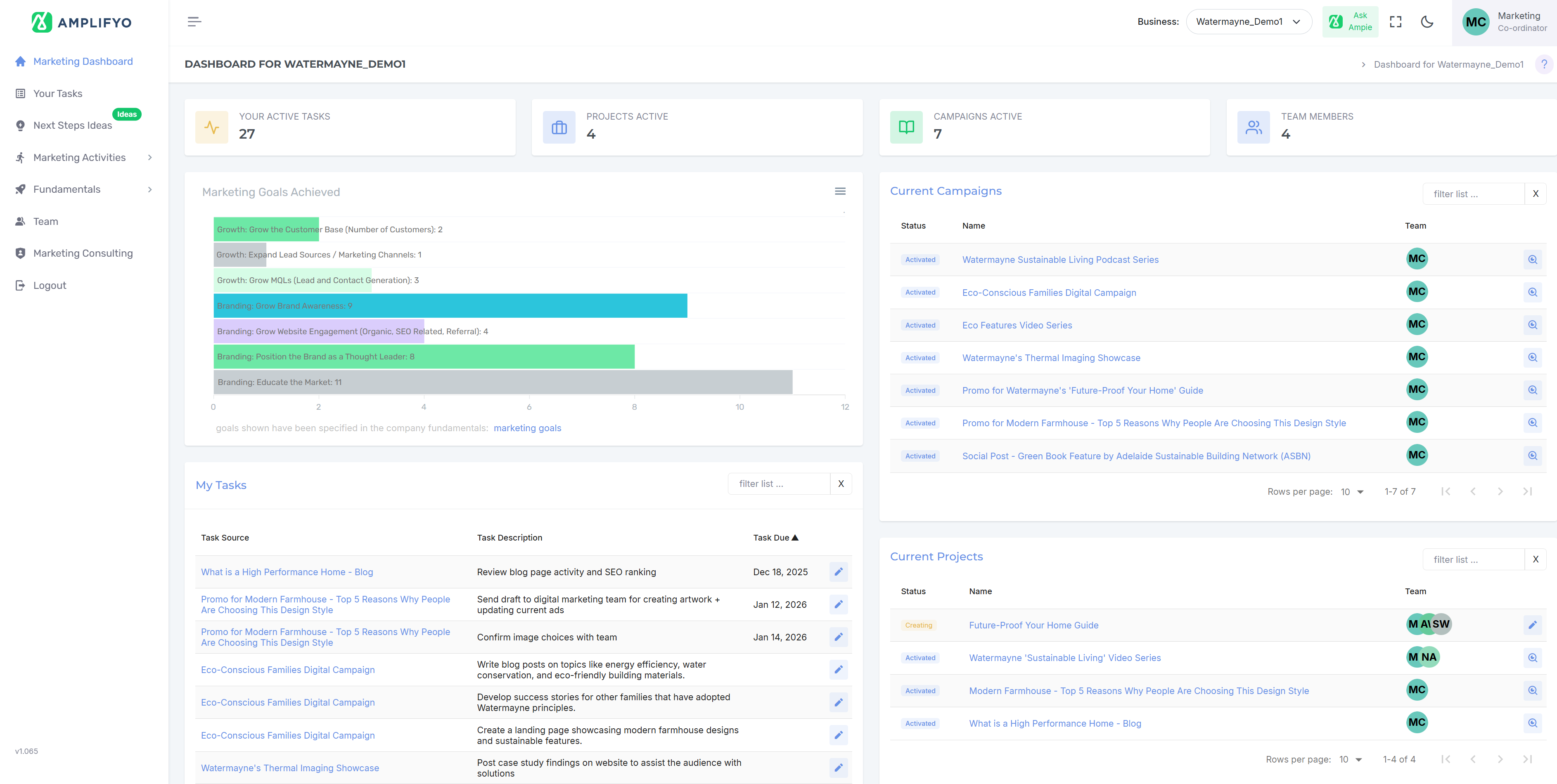Open Next Steps Ideas menu item
The height and width of the screenshot is (784, 1557).
73,125
